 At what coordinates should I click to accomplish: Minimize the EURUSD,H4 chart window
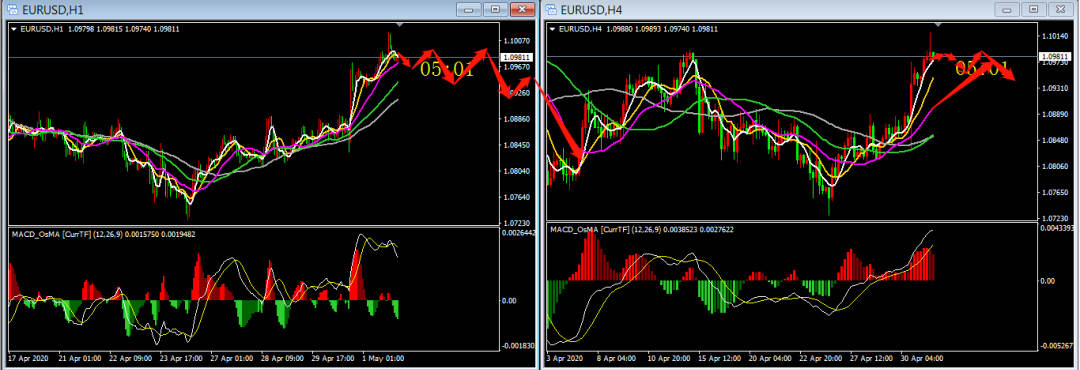(1008, 9)
